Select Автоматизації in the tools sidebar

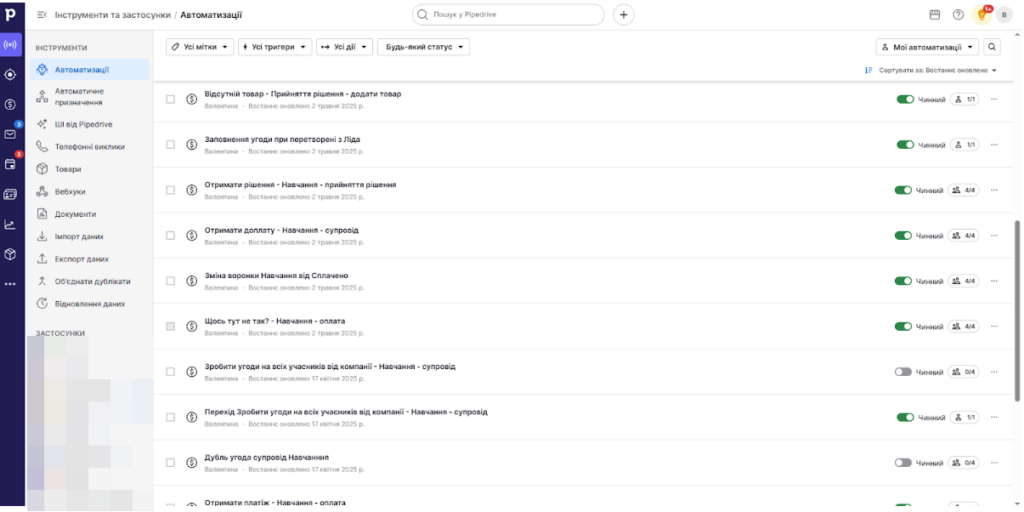89,69
